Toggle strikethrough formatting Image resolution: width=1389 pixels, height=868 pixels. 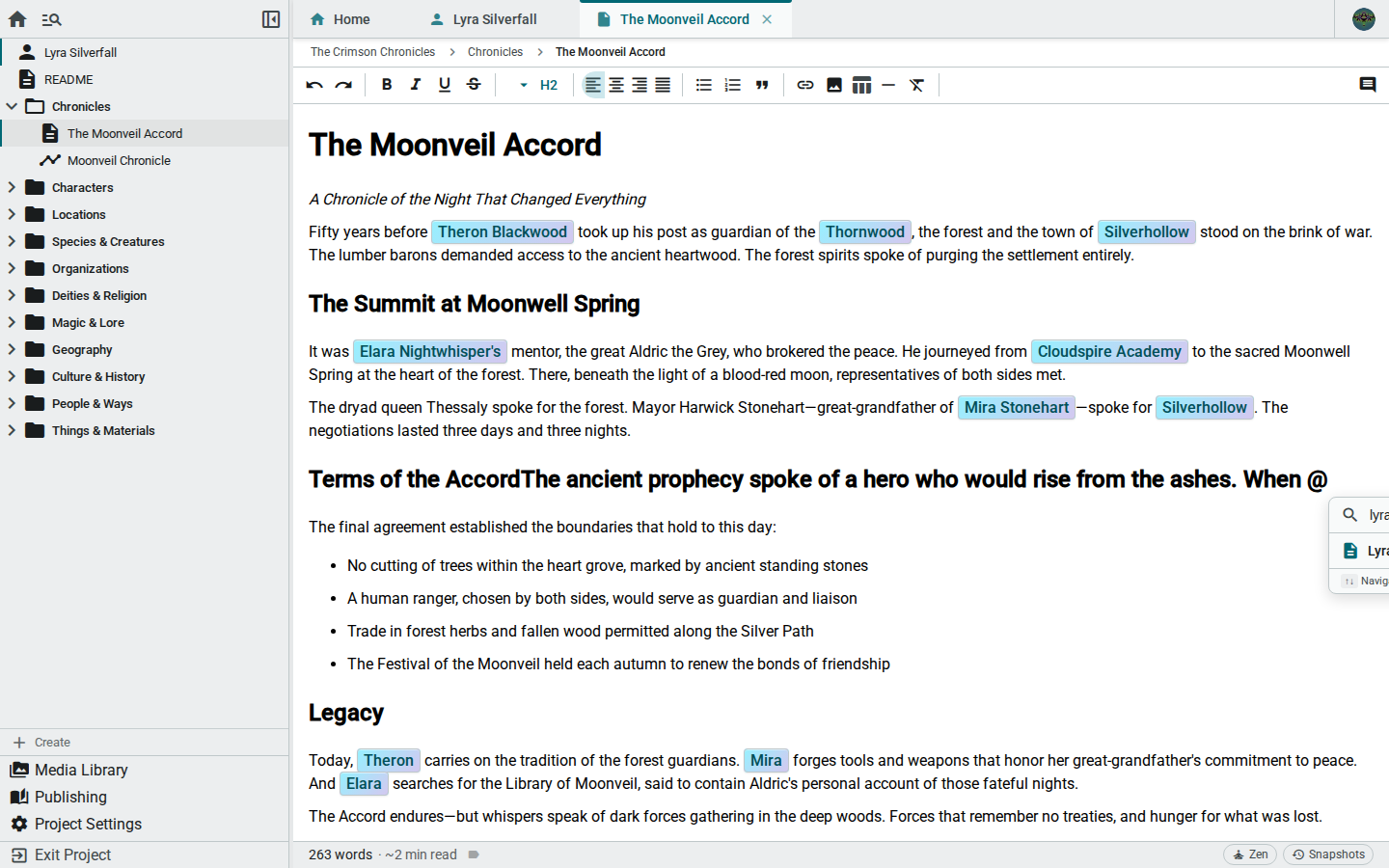pos(474,85)
